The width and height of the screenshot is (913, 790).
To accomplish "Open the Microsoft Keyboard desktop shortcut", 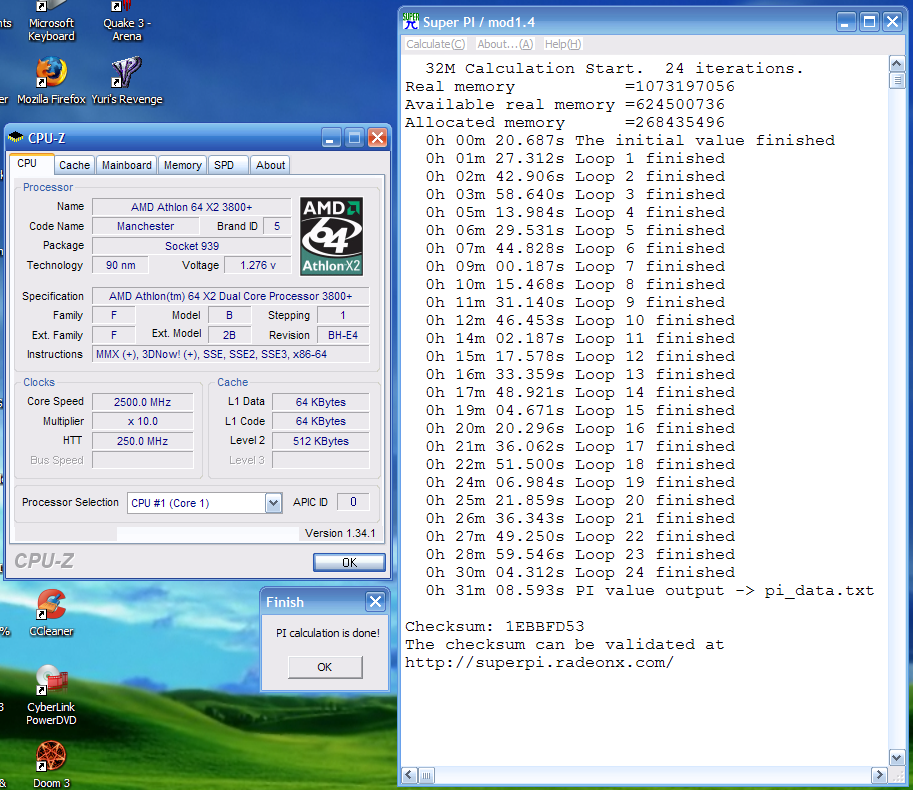I will coord(51,22).
